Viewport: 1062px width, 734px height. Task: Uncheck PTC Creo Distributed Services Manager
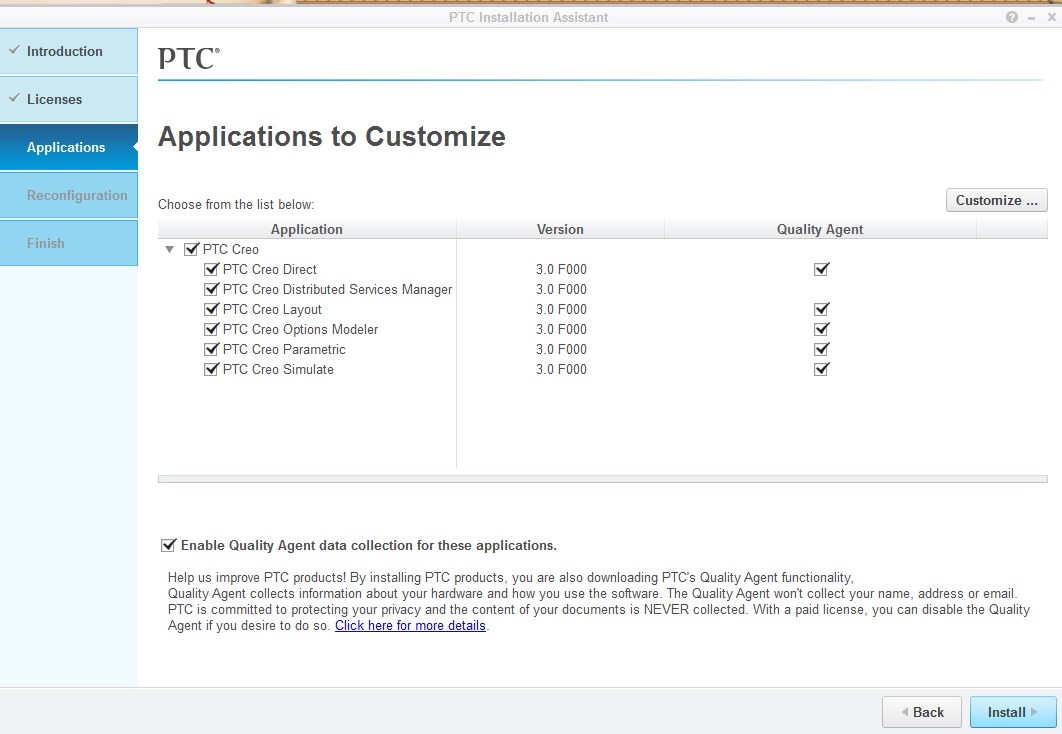(x=211, y=288)
